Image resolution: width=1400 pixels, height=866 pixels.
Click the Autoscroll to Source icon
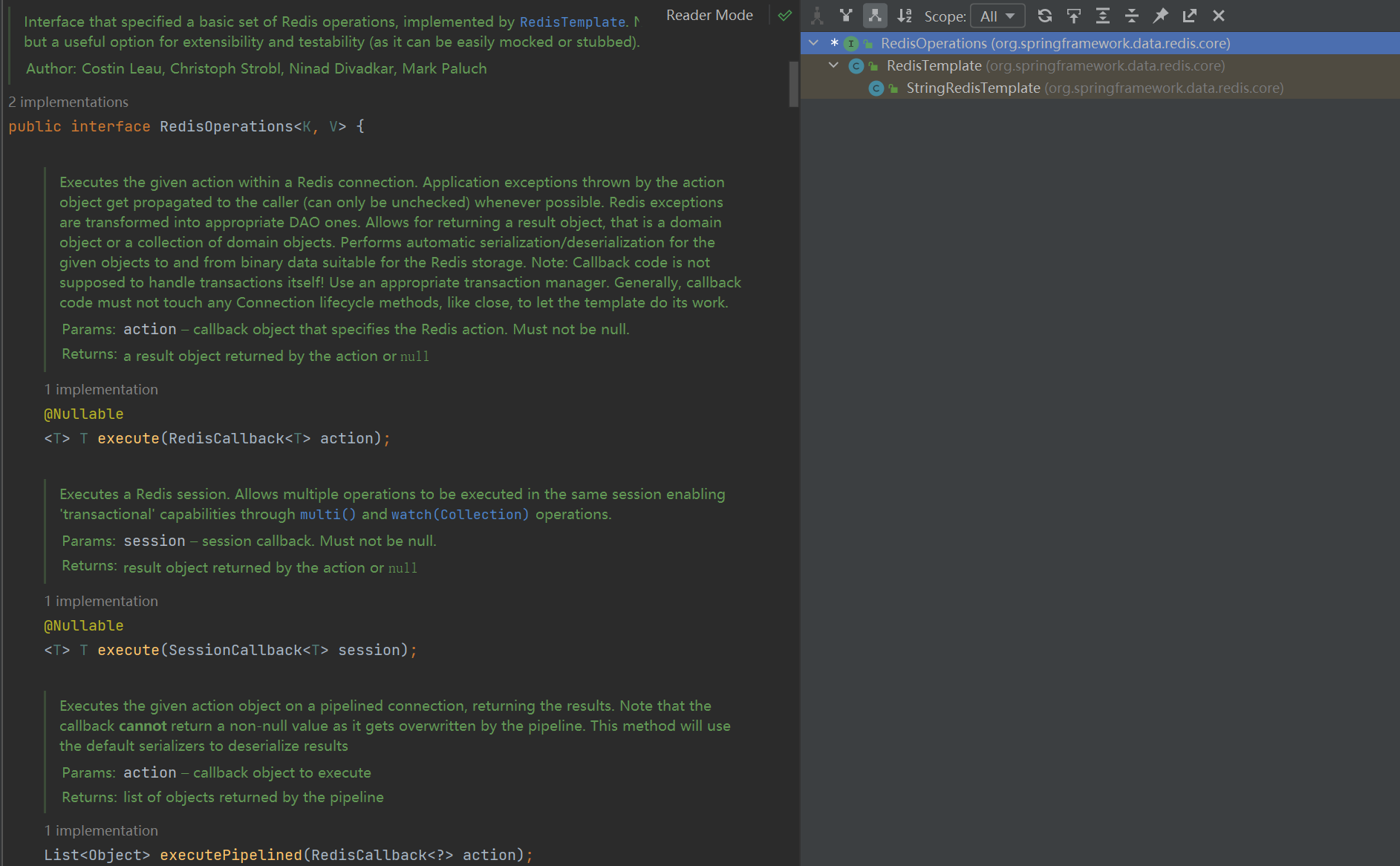click(1074, 16)
